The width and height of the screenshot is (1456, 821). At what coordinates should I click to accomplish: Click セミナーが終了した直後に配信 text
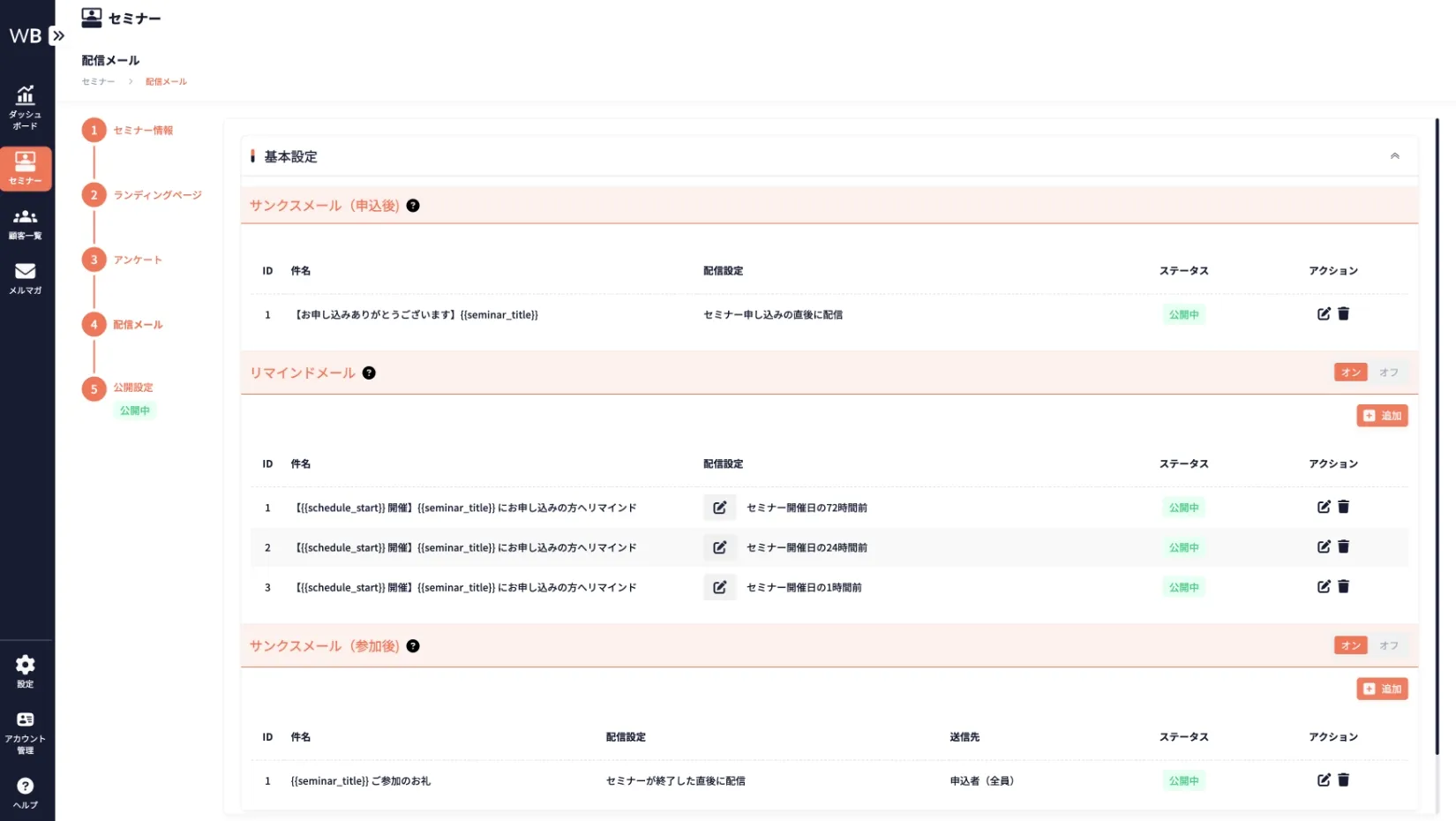pos(675,780)
